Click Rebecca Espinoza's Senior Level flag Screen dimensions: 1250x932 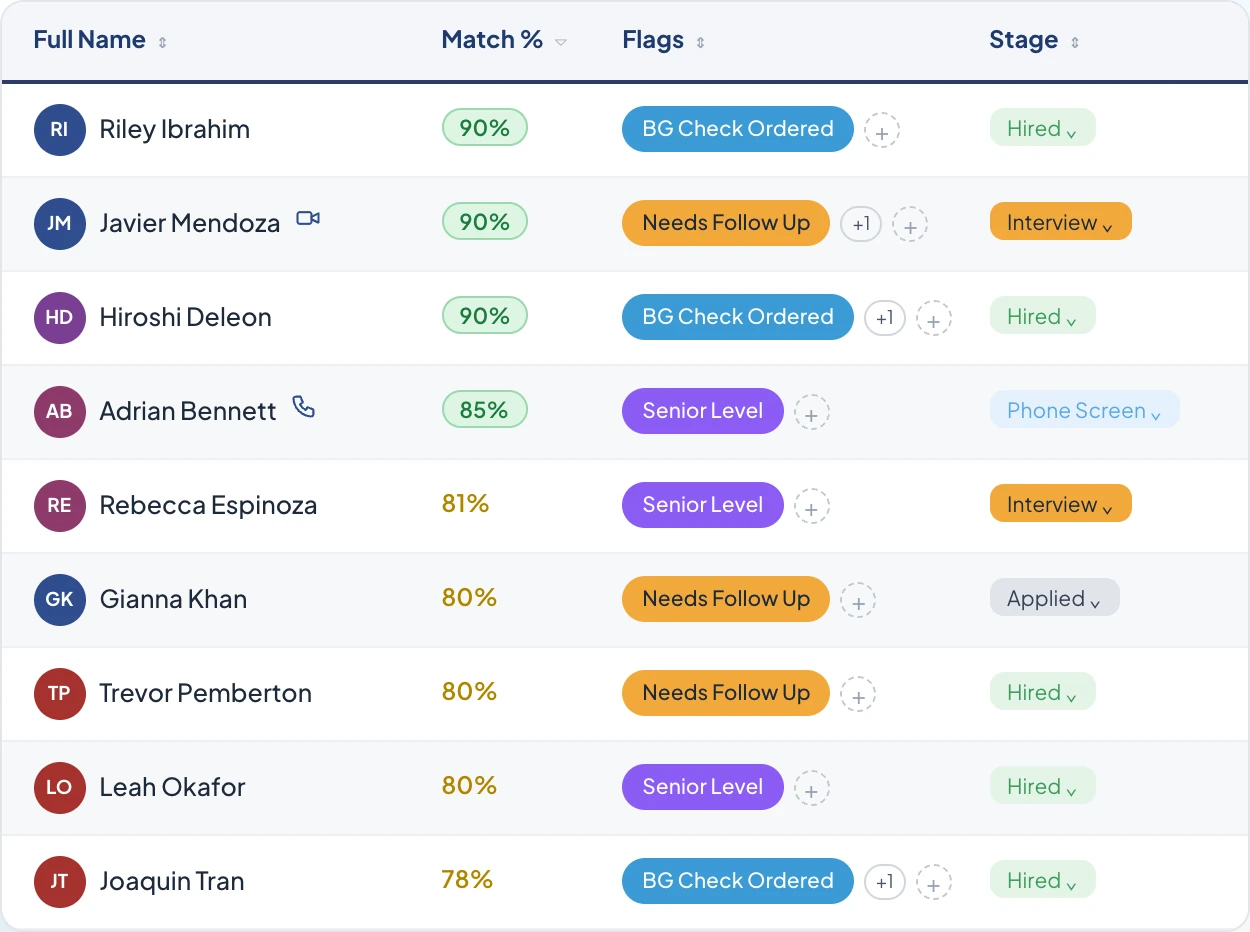click(x=703, y=505)
